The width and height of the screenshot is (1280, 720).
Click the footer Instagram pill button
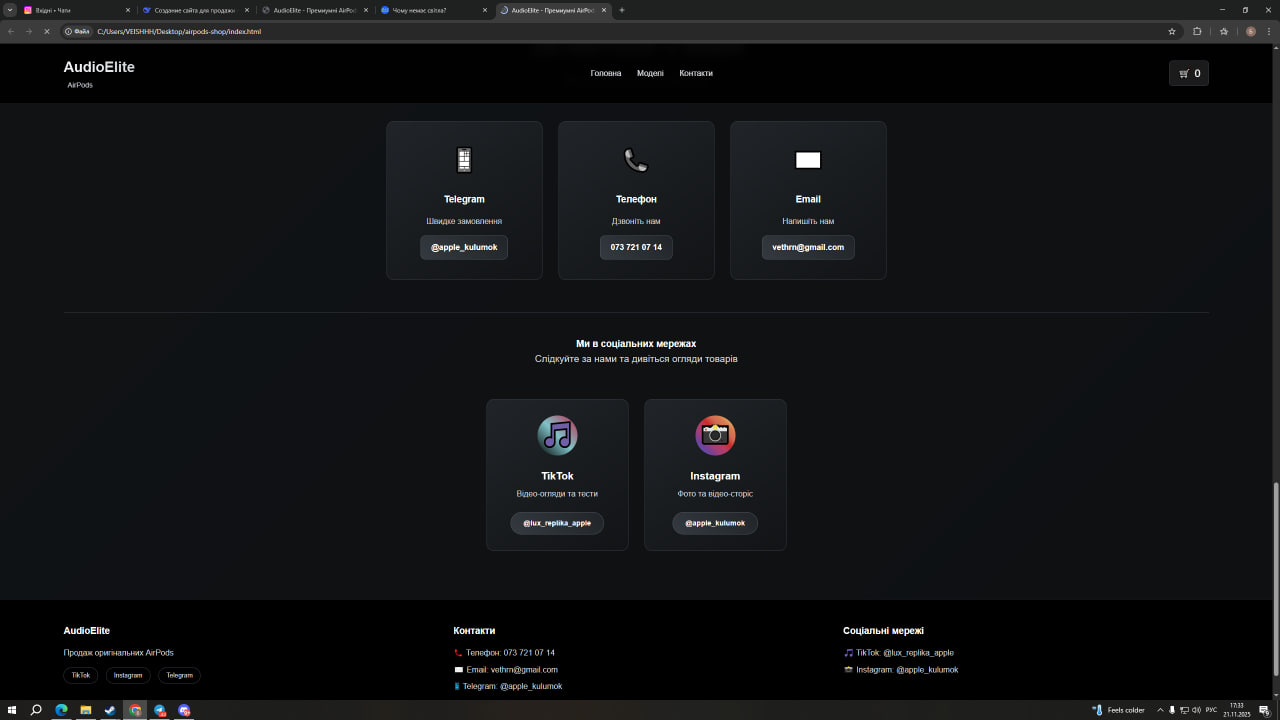coord(128,675)
